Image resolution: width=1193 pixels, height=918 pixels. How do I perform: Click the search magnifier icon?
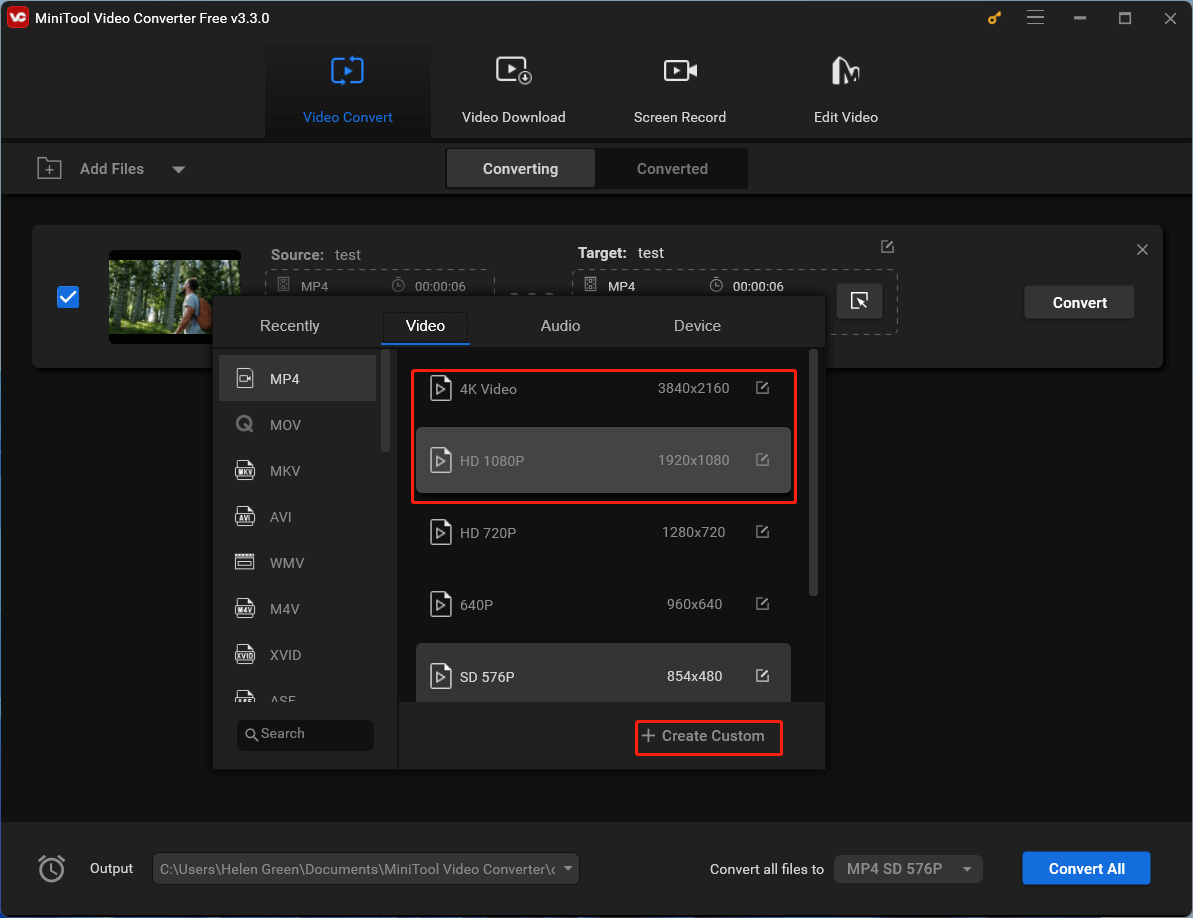[251, 734]
